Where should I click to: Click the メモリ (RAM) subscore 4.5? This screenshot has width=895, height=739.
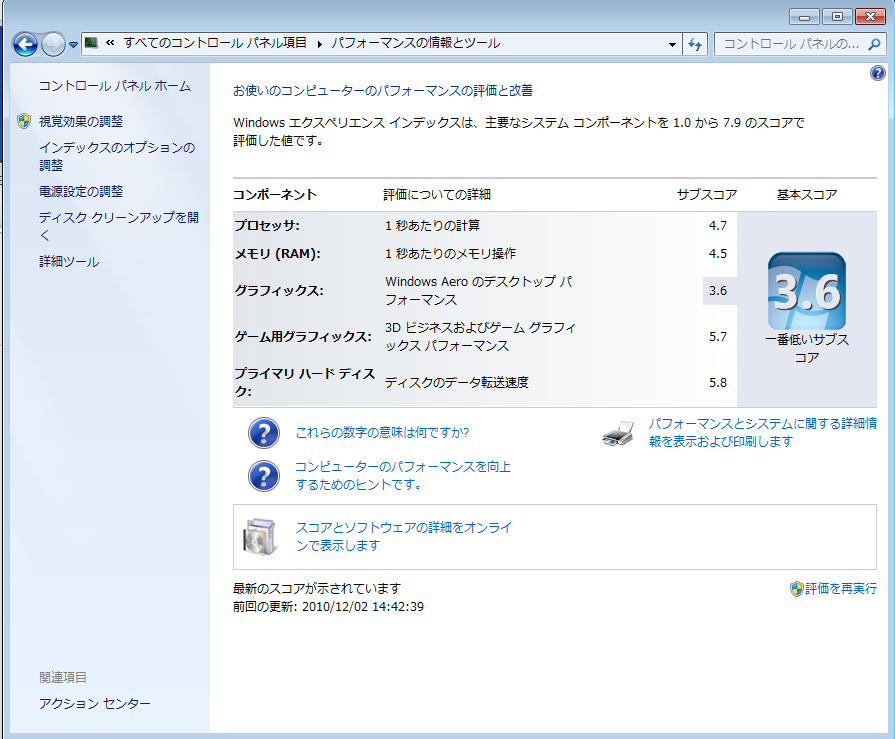(x=718, y=254)
